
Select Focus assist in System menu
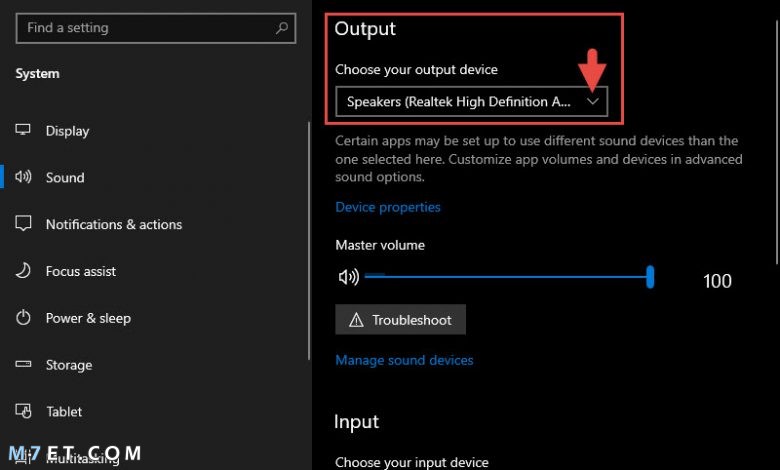[x=81, y=271]
